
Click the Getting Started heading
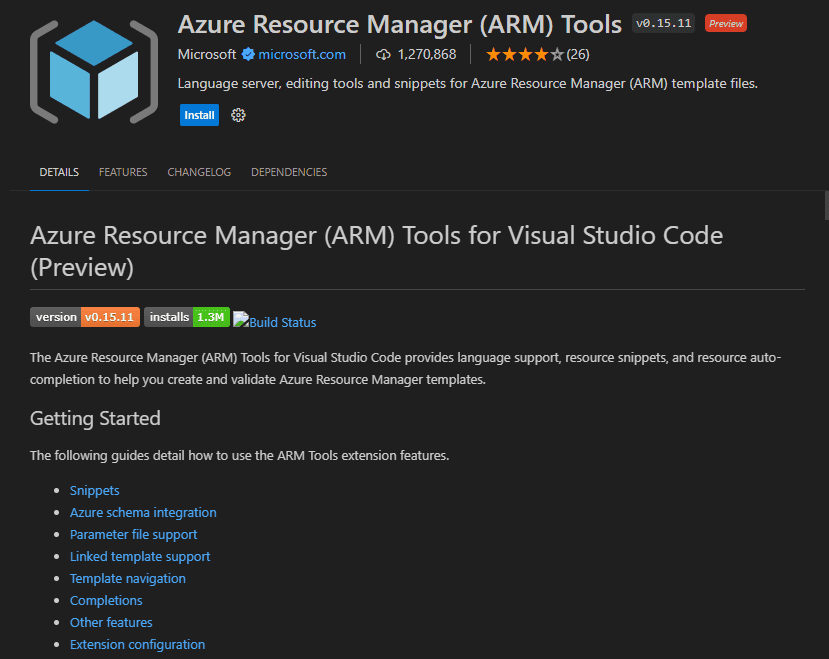(95, 418)
